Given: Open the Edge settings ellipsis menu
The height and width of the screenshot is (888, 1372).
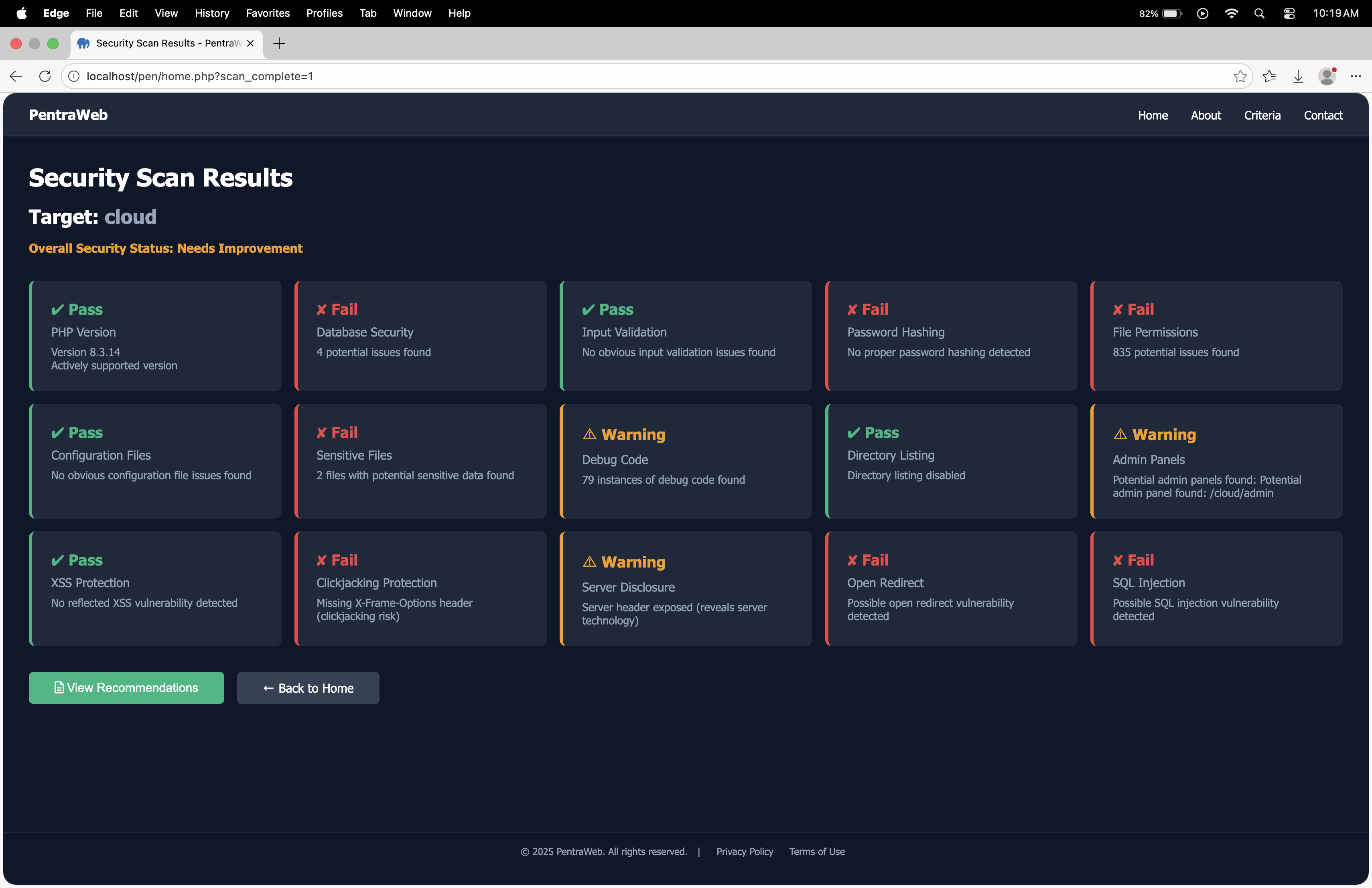Looking at the screenshot, I should (x=1355, y=76).
